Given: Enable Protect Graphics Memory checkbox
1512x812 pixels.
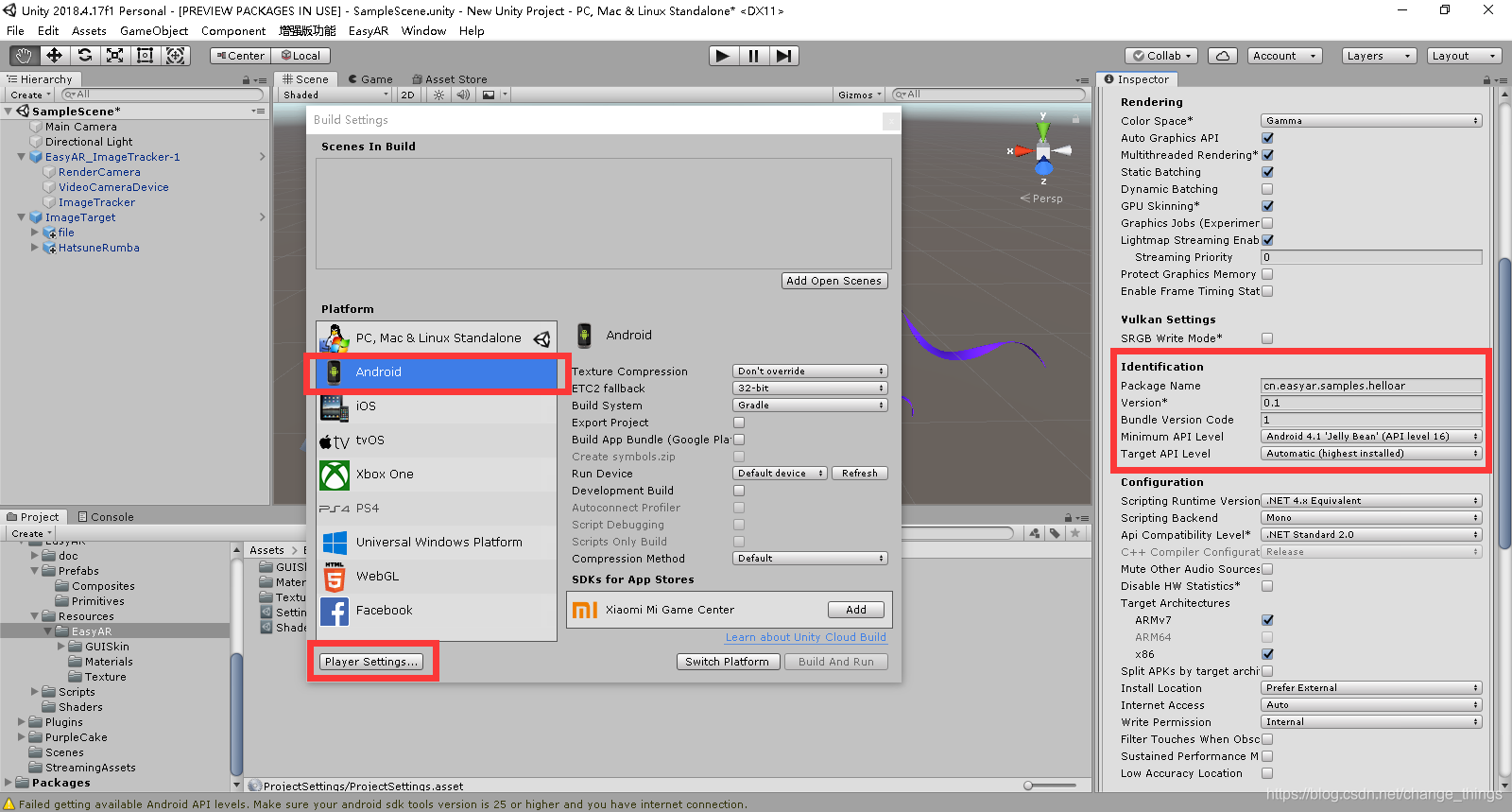Looking at the screenshot, I should click(x=1267, y=274).
